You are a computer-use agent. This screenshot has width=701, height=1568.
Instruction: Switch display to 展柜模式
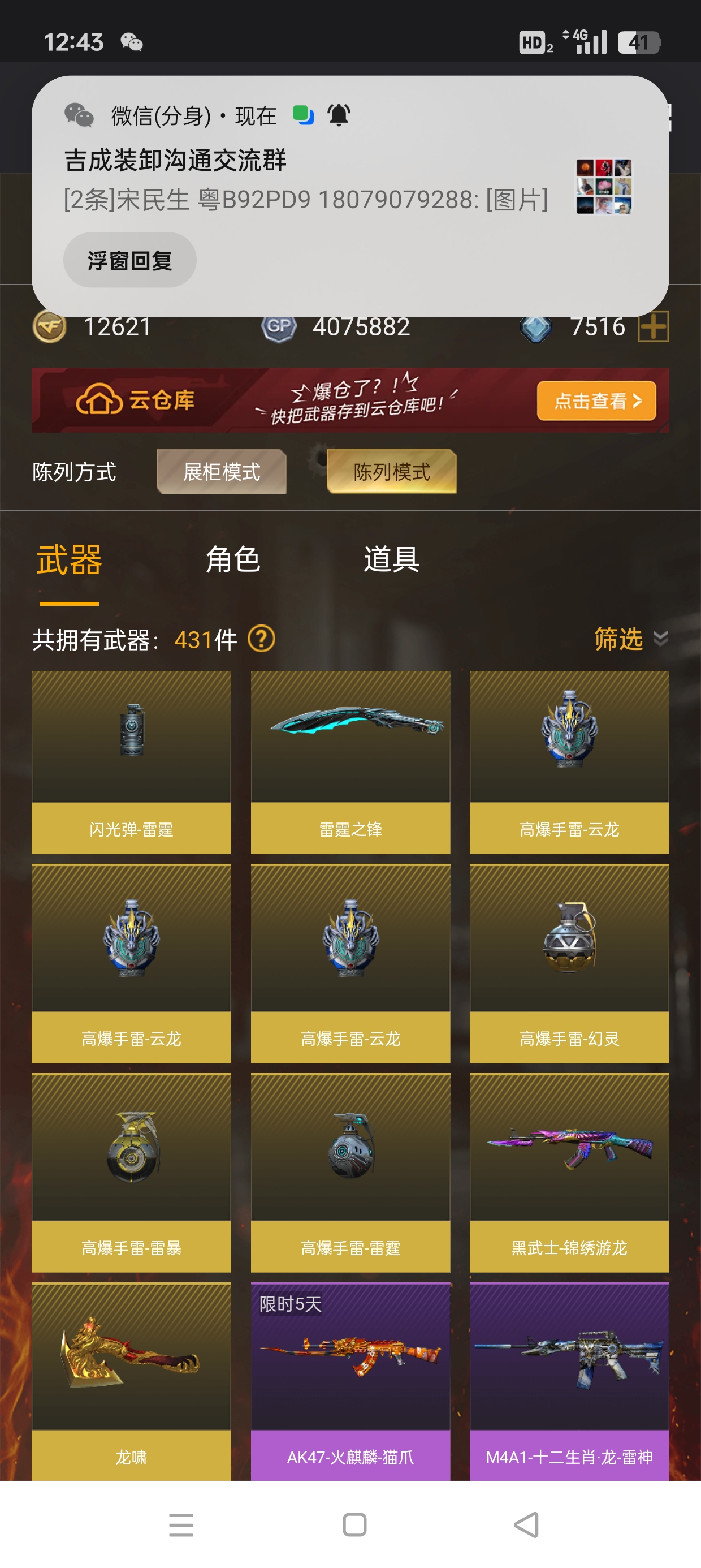click(x=222, y=472)
